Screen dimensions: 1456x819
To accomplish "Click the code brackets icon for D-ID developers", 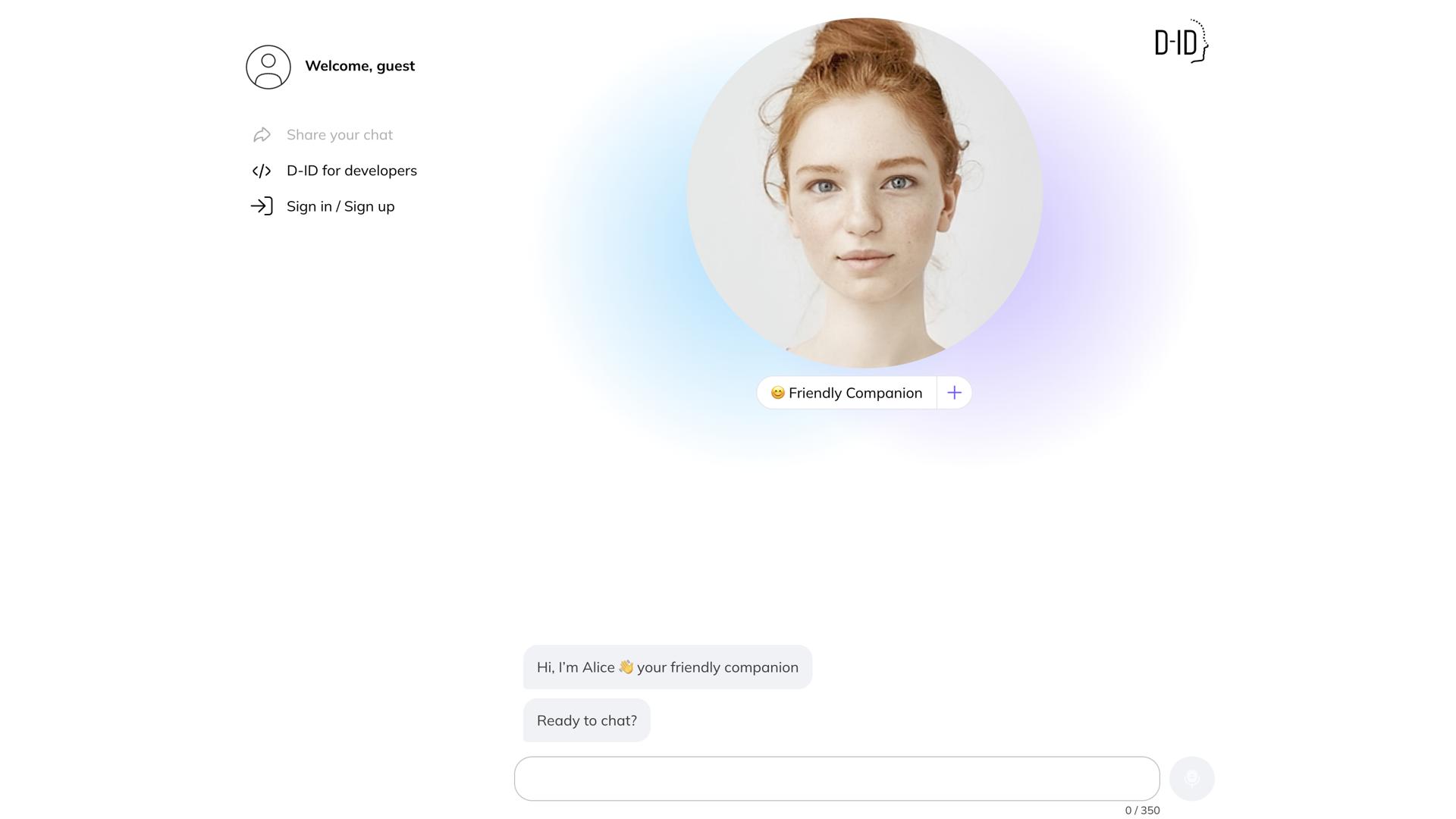I will click(x=262, y=171).
